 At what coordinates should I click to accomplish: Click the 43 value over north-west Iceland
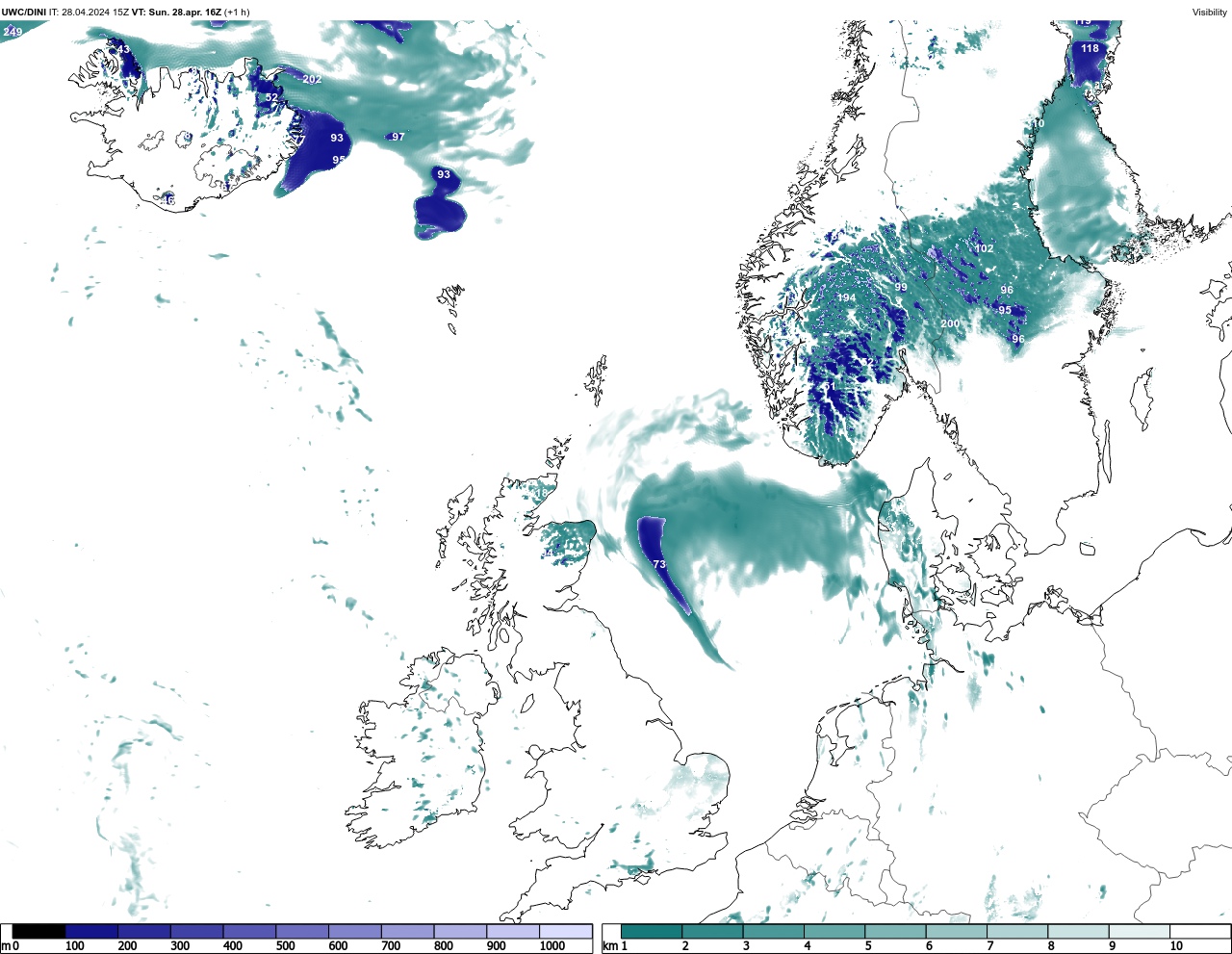(x=122, y=49)
